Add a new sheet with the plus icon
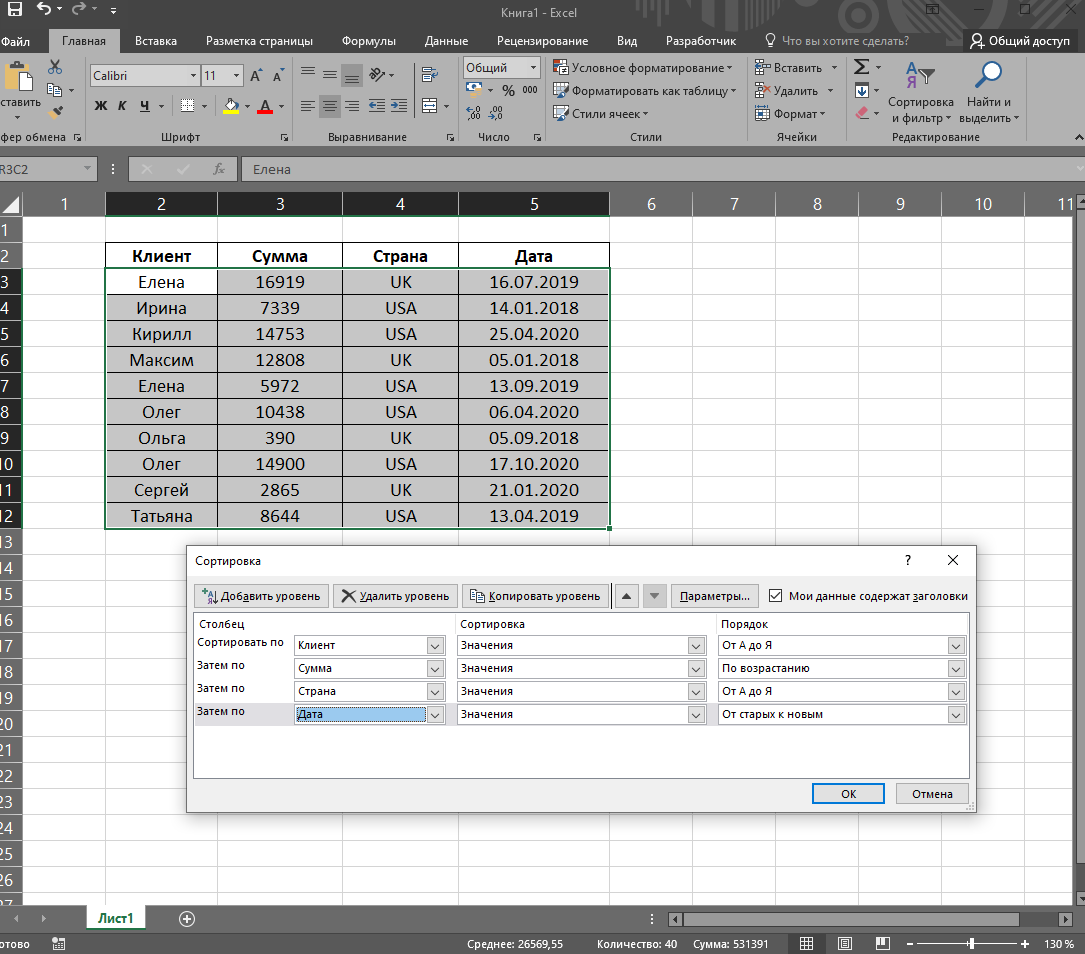Viewport: 1085px width, 954px height. click(x=186, y=918)
